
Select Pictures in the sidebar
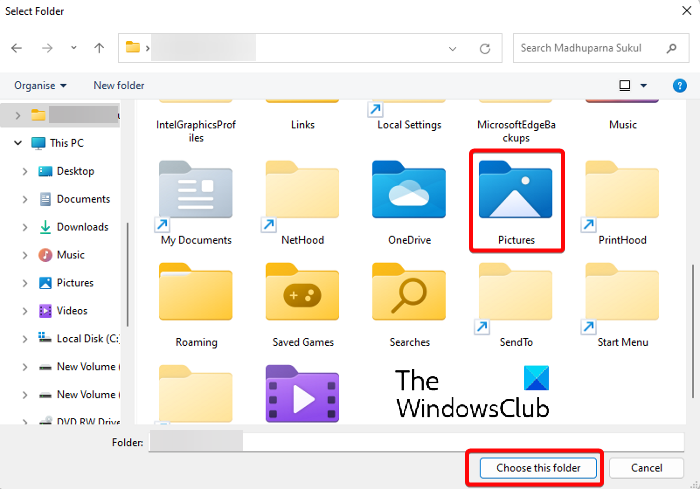click(x=66, y=283)
